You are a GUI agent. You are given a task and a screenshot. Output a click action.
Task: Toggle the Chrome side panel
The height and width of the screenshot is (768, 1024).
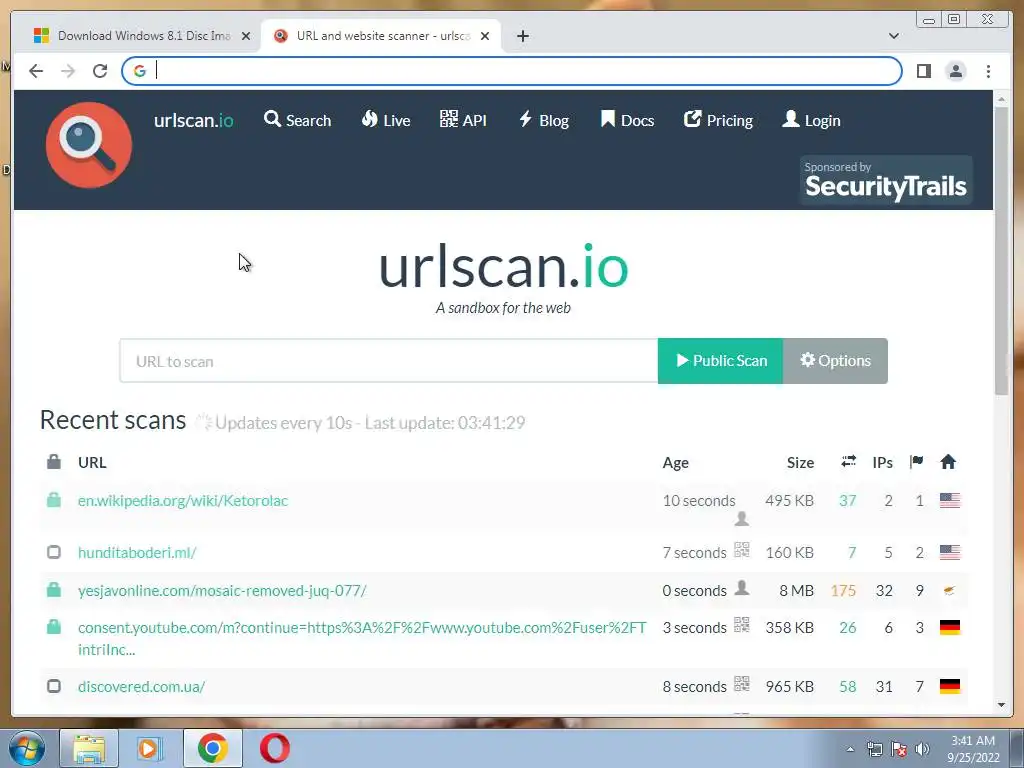coord(923,71)
